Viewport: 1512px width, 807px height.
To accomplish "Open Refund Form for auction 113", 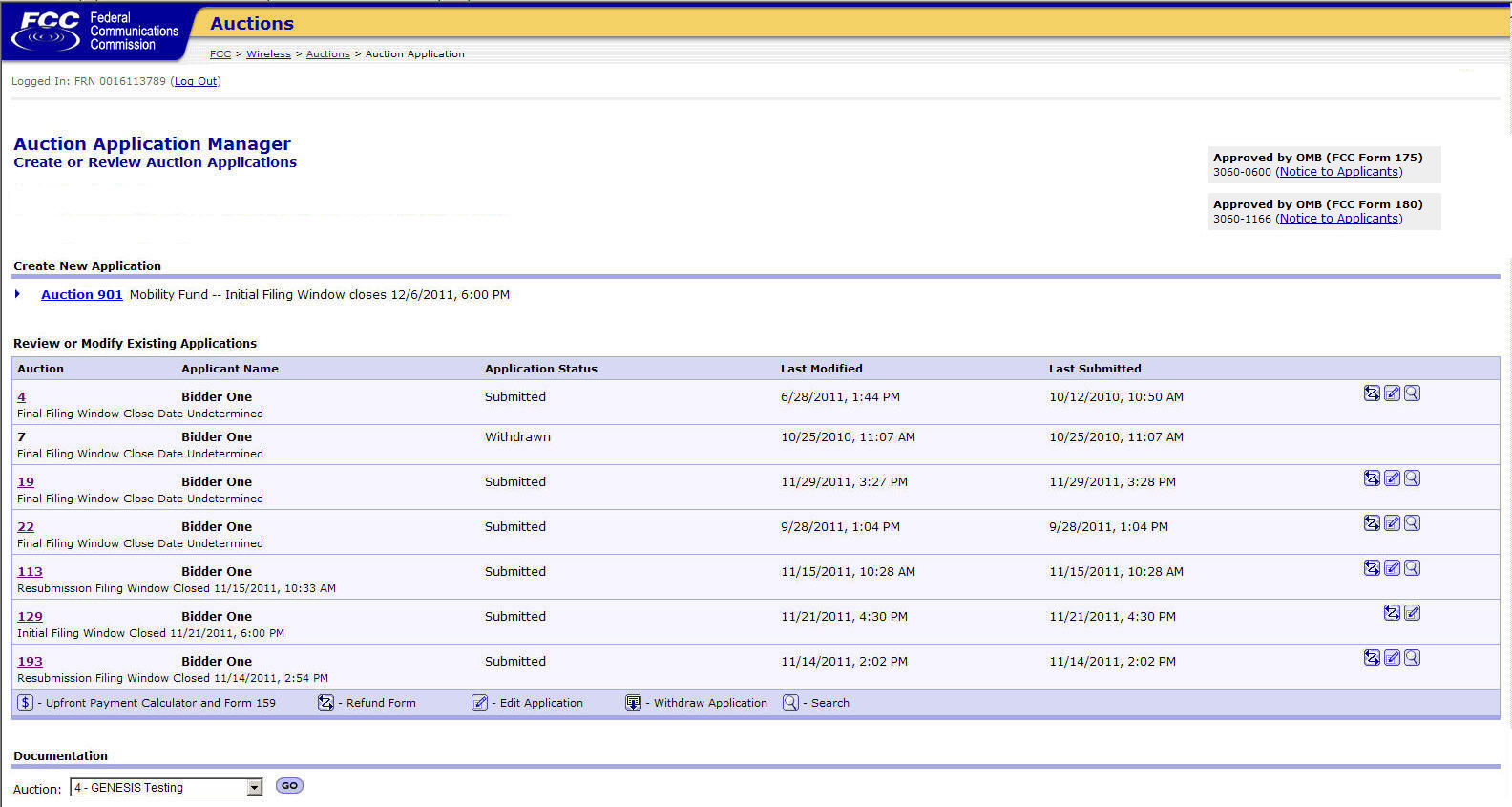I will tap(1372, 568).
